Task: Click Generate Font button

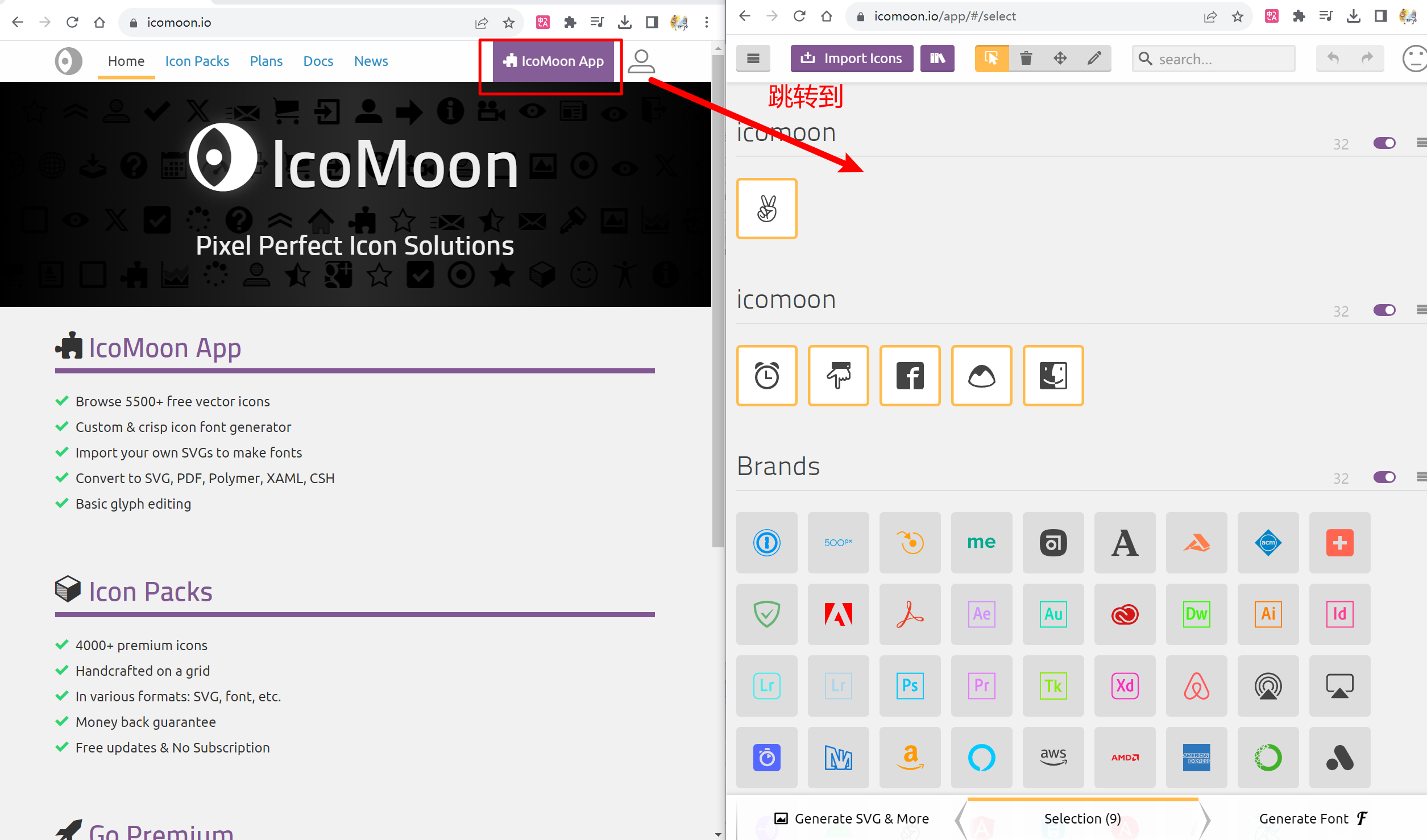Action: [1313, 818]
